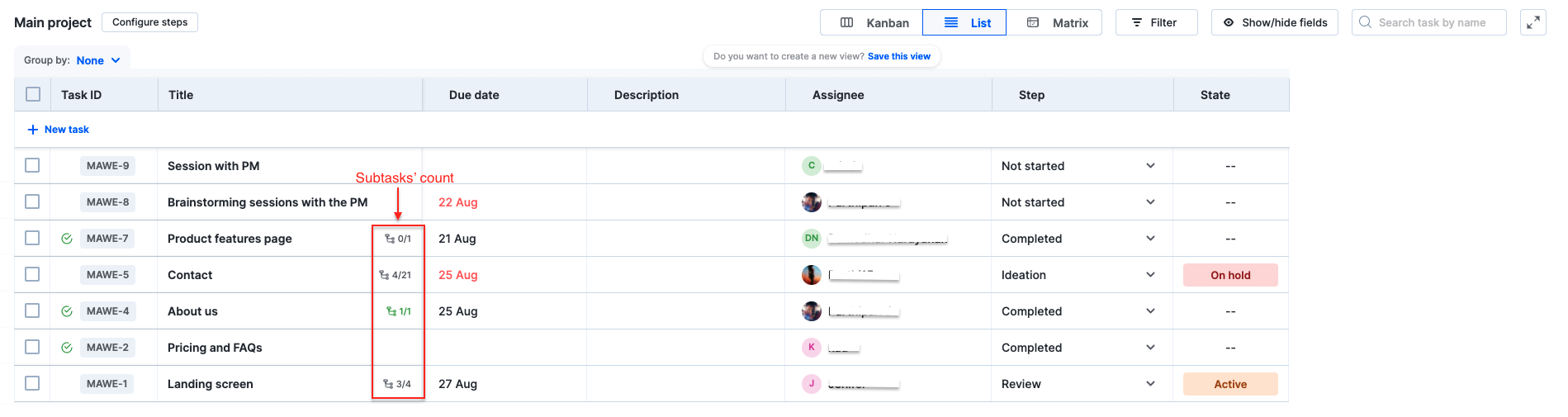
Task: Open step dropdown for Pricing and FAQs
Action: [1150, 348]
